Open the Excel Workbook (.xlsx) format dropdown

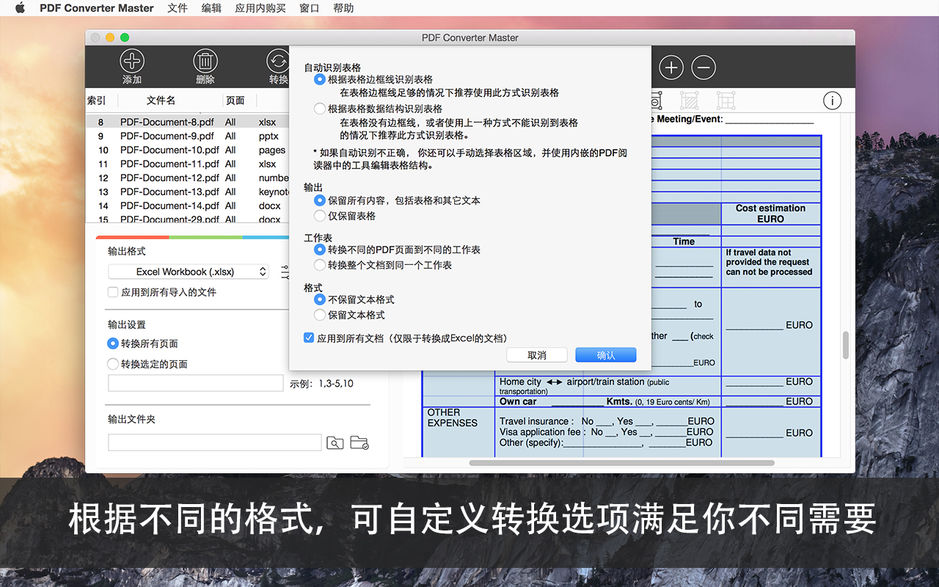(x=188, y=271)
